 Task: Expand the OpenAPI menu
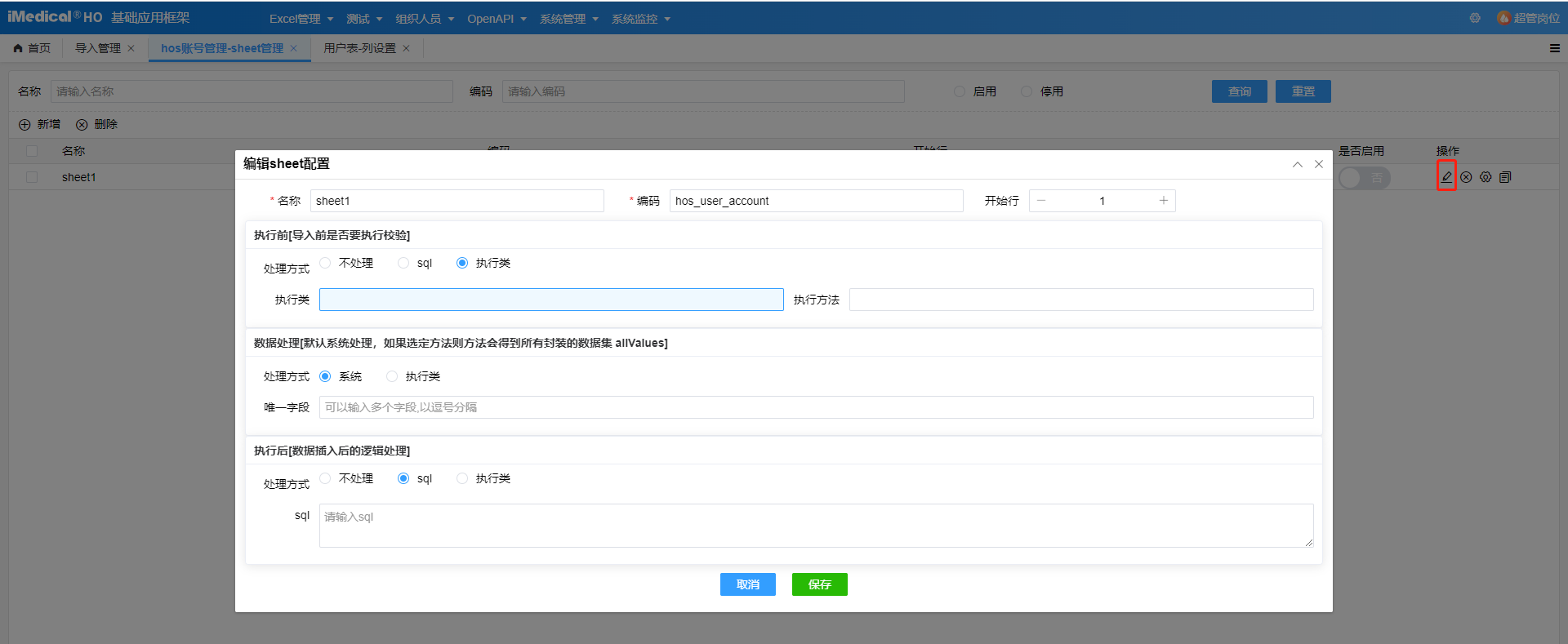[x=497, y=19]
